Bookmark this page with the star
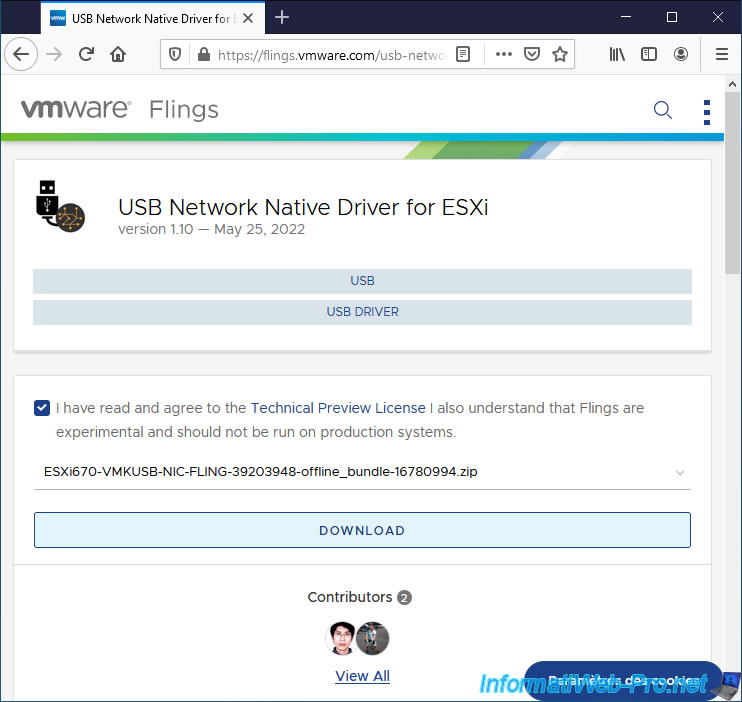 coord(560,54)
